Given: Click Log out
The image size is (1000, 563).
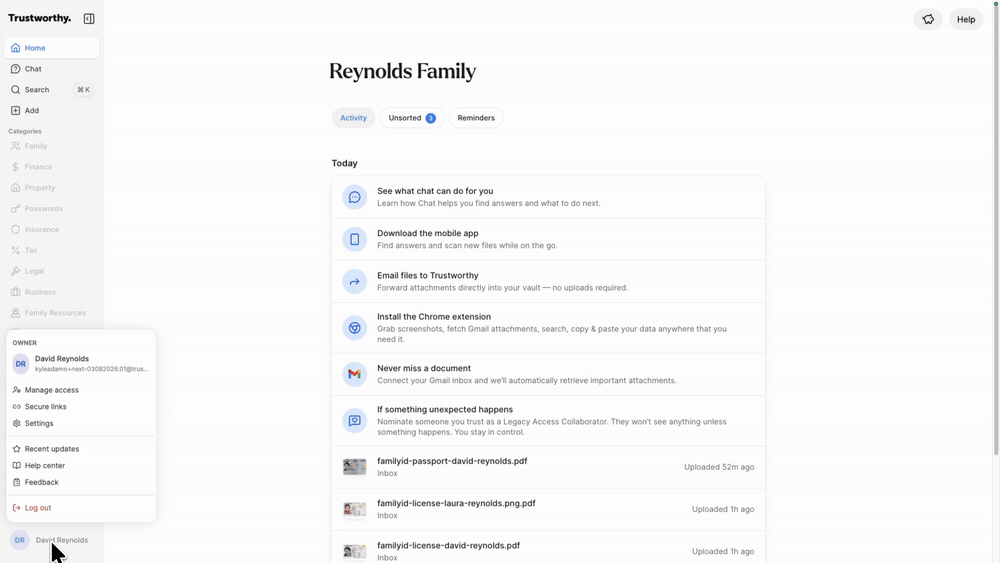Looking at the screenshot, I should tap(38, 508).
